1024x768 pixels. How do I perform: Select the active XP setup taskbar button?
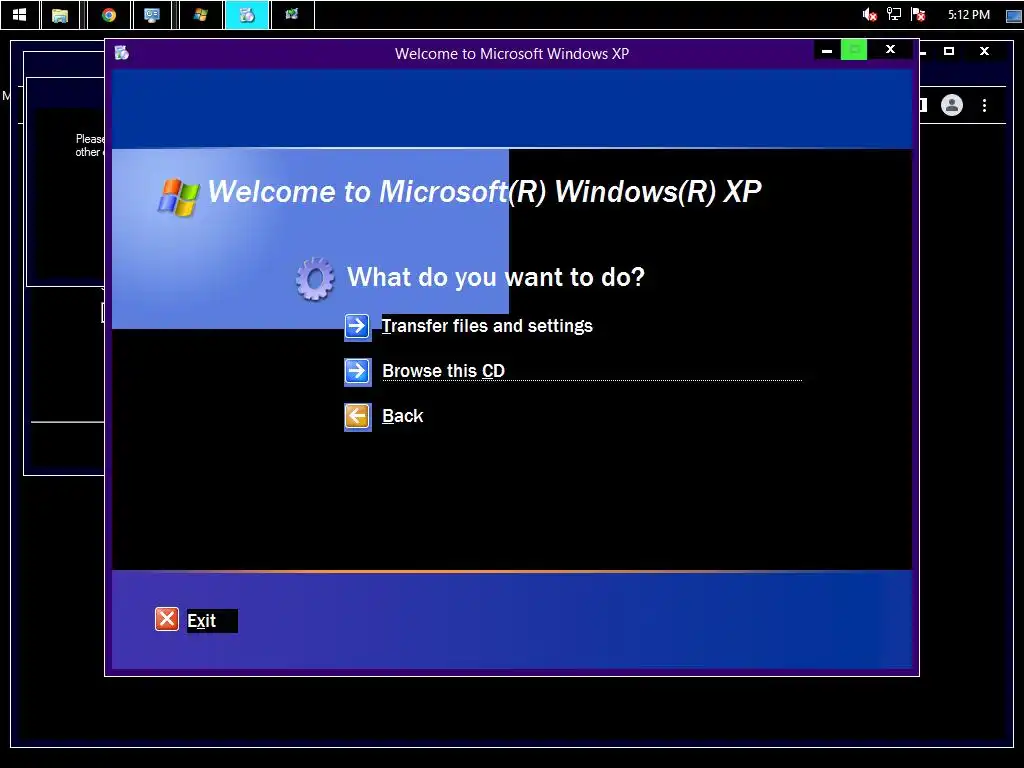tap(247, 14)
